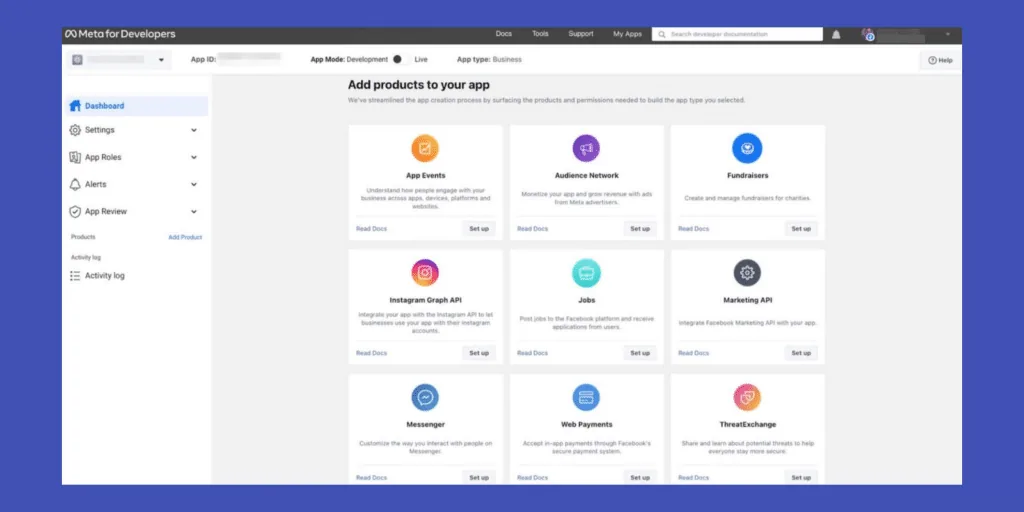
Task: Set up the Jobs product
Action: (640, 353)
